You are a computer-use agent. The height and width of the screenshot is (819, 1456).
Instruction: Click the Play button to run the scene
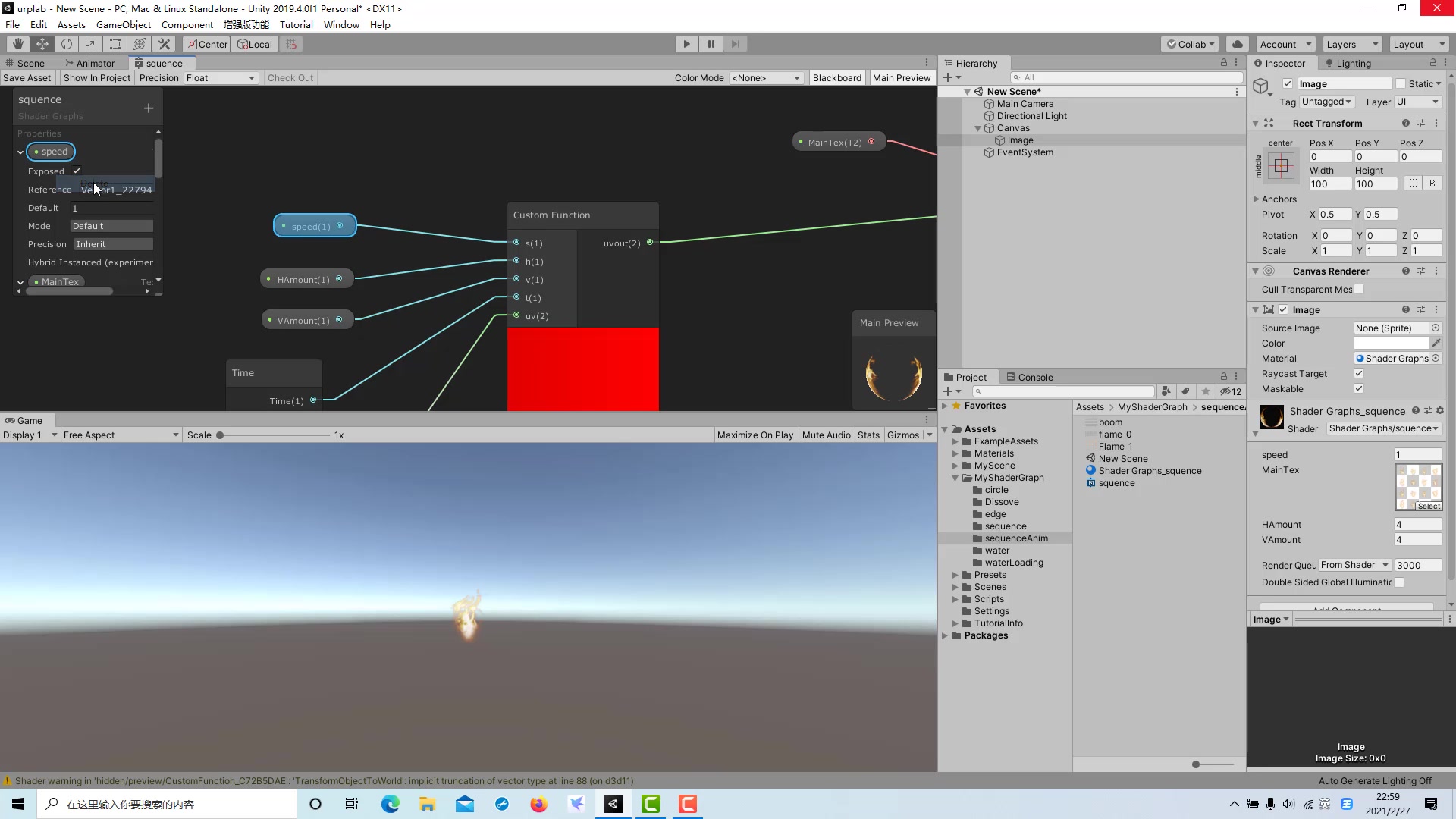(687, 43)
